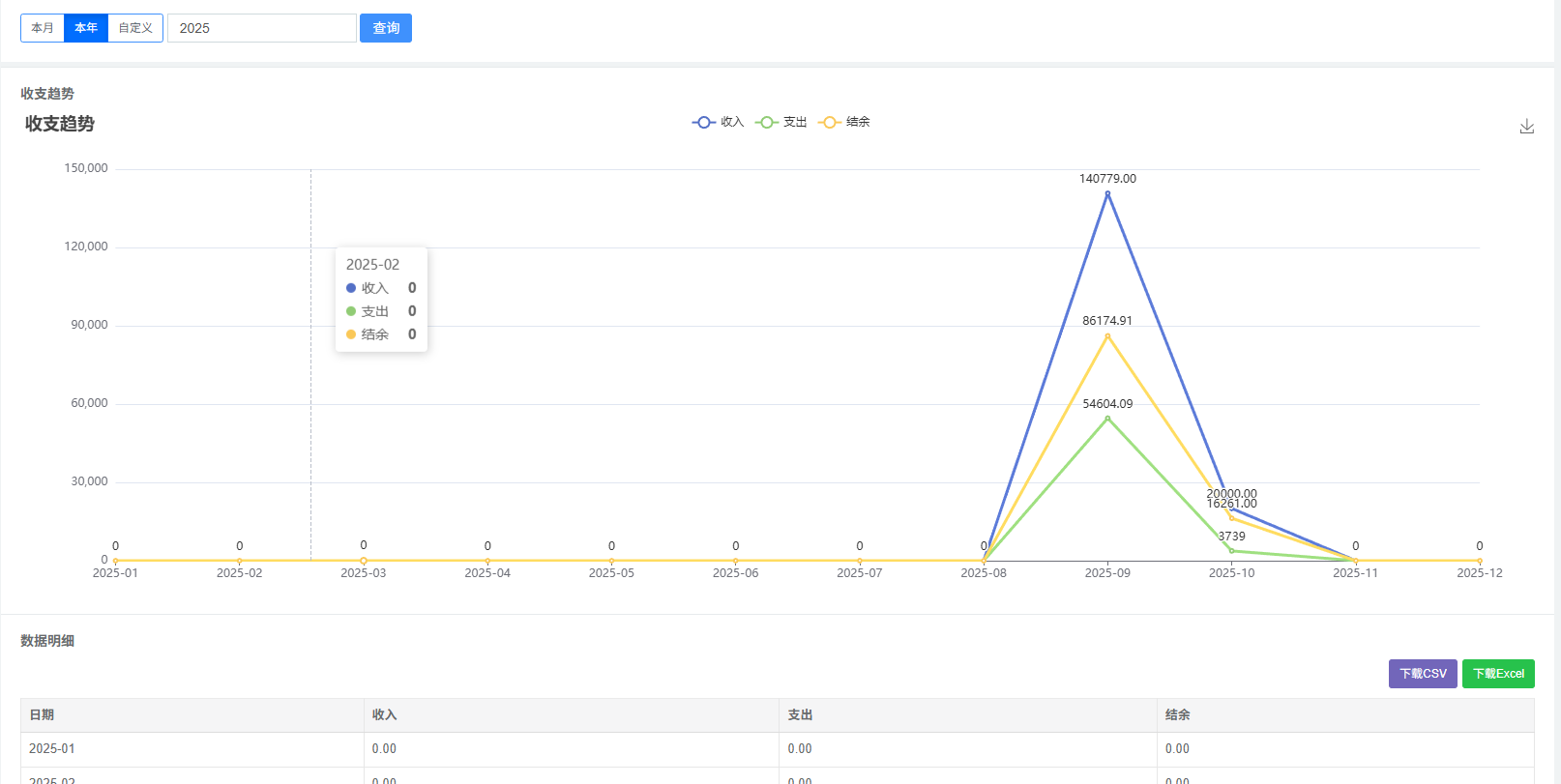The height and width of the screenshot is (784, 1561).
Task: Click the 查询 search button
Action: tap(386, 28)
